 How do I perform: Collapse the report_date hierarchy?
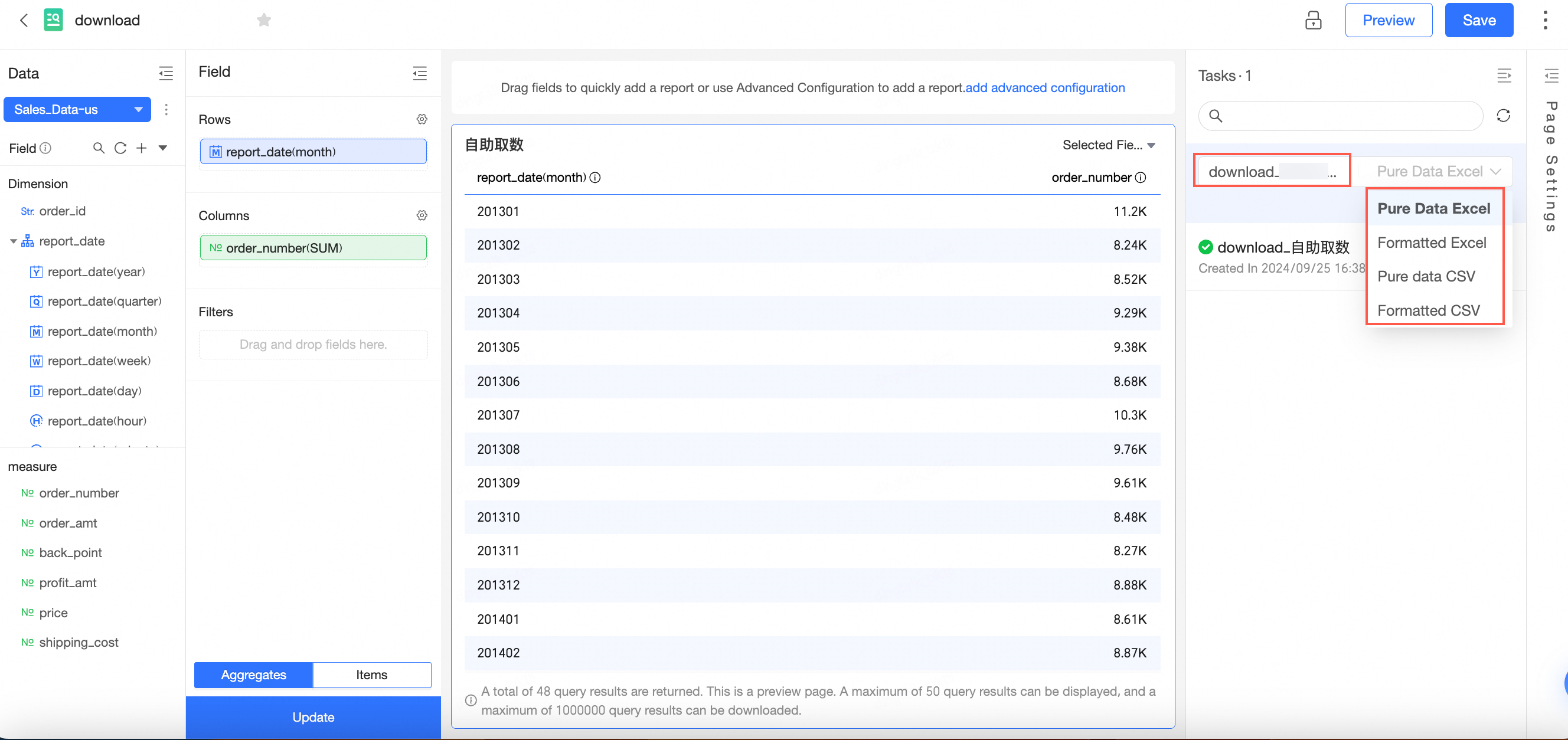tap(14, 241)
